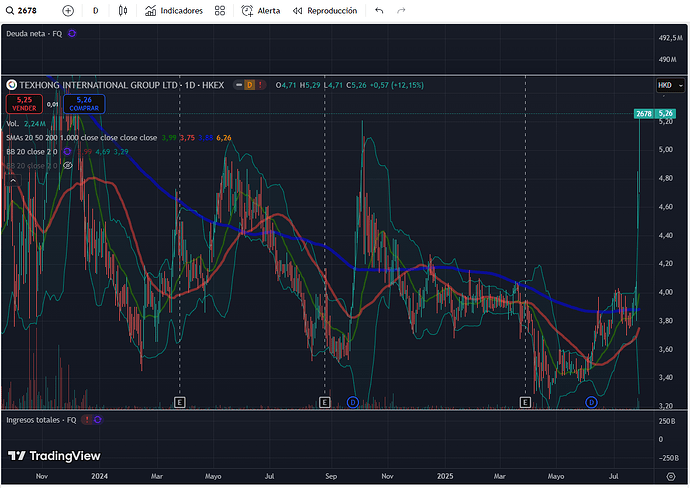
Task: Click the loading icon beside Deuda neta
Action: 72,34
